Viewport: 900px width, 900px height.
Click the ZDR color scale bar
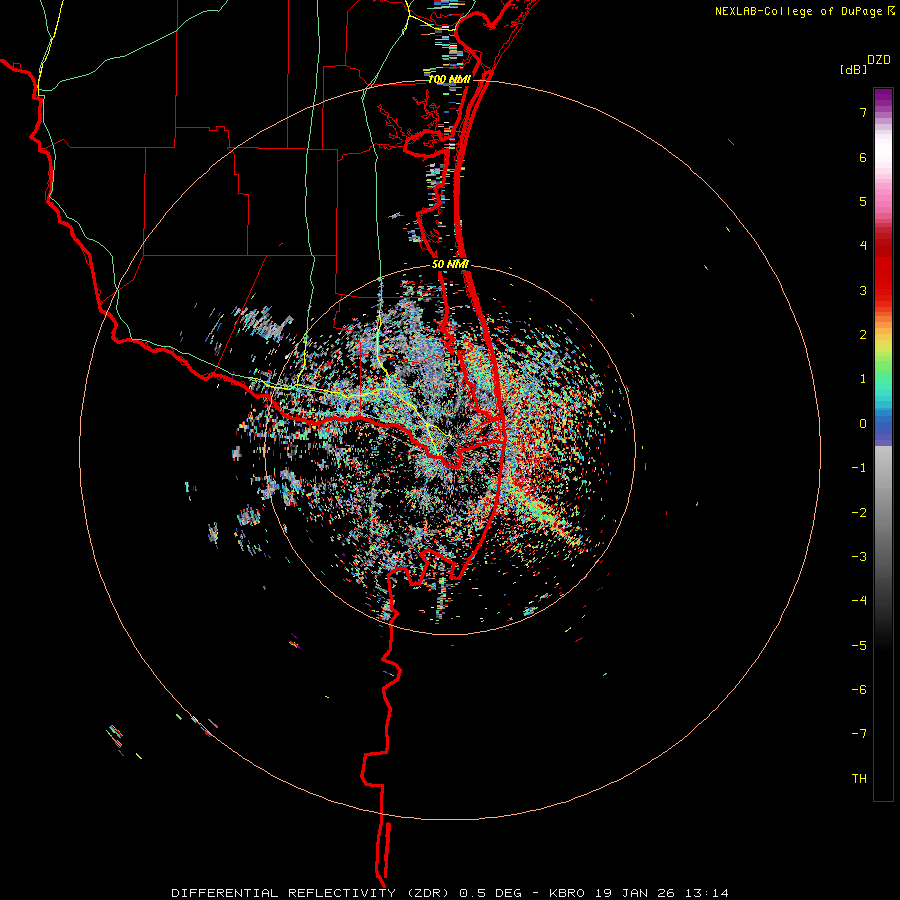click(x=883, y=444)
